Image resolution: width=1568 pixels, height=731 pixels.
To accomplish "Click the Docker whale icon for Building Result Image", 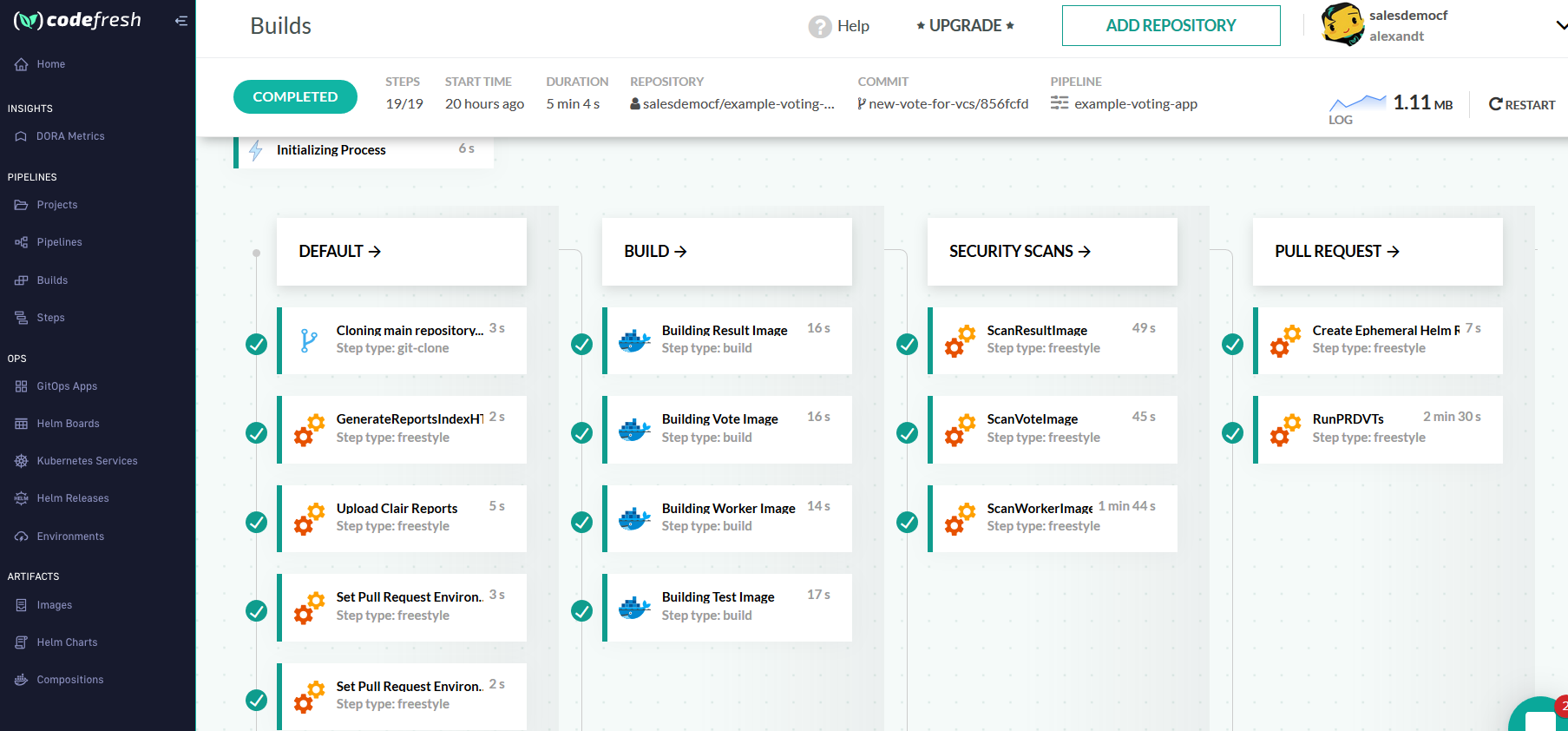I will point(634,340).
